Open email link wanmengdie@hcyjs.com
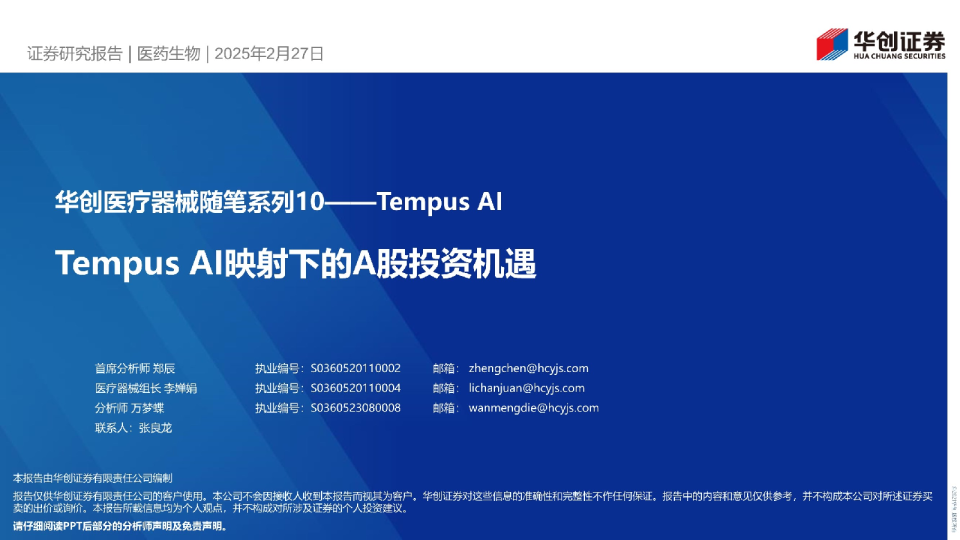Screen dimensions: 960x540 click(x=534, y=408)
